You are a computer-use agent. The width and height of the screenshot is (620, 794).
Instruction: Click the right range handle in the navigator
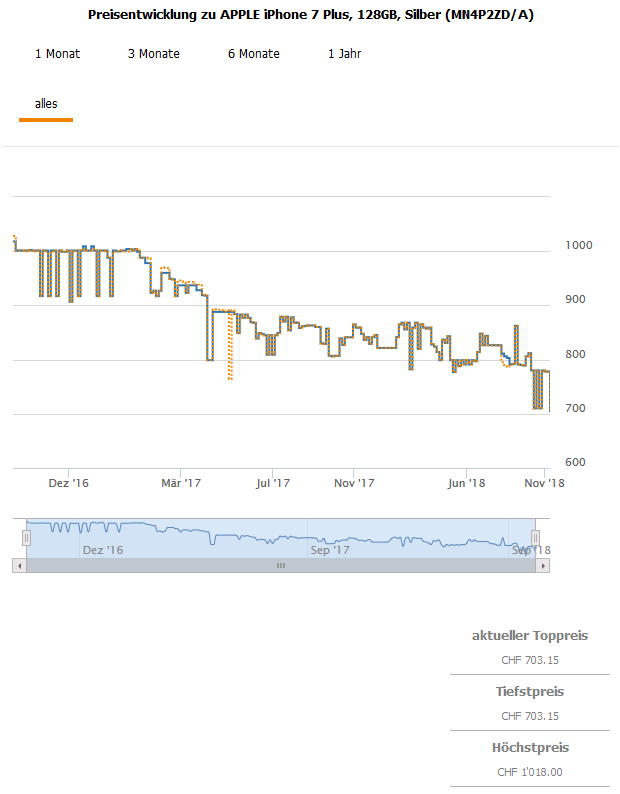pos(535,538)
